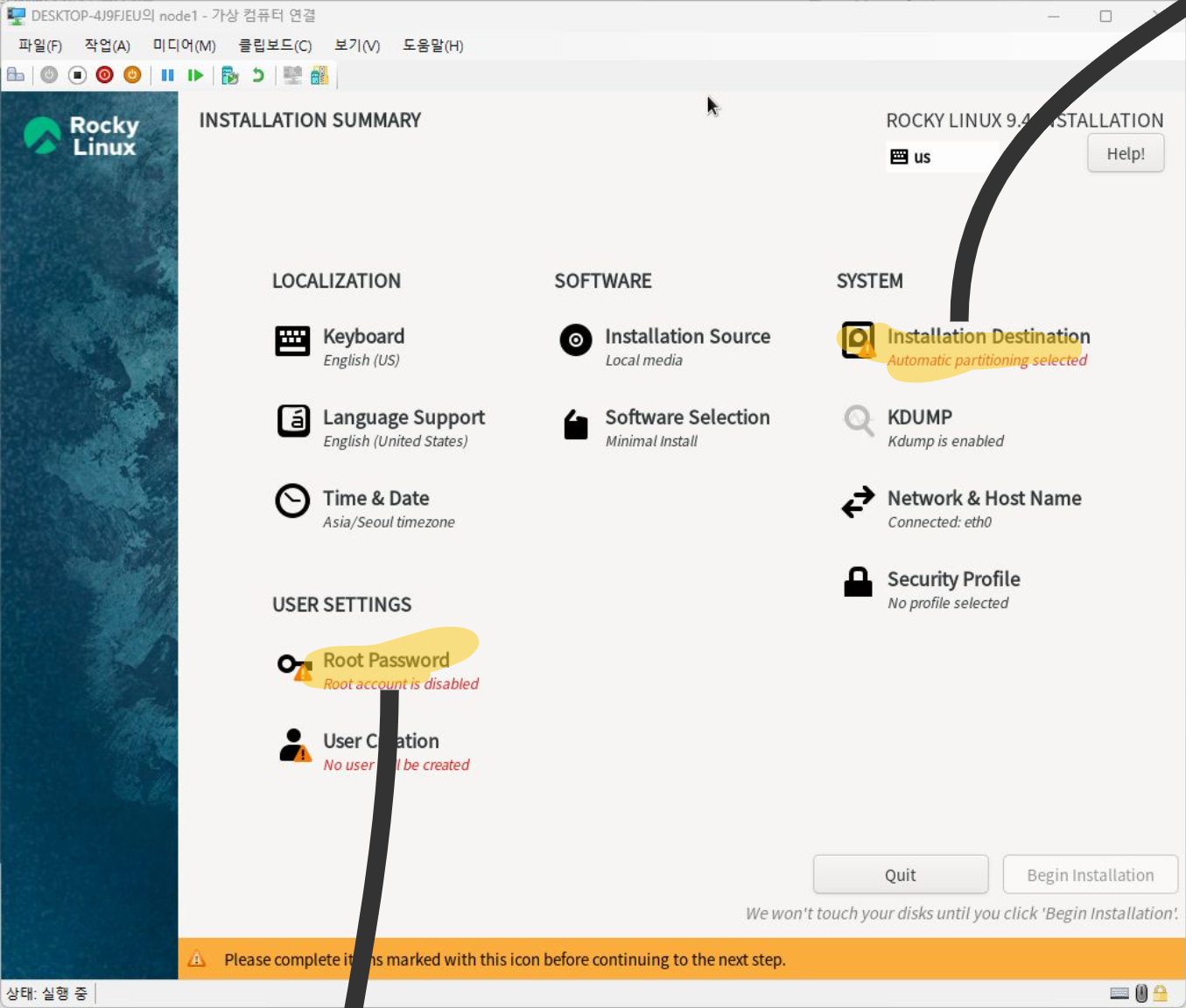Click 'No profile selected' text

(x=948, y=604)
